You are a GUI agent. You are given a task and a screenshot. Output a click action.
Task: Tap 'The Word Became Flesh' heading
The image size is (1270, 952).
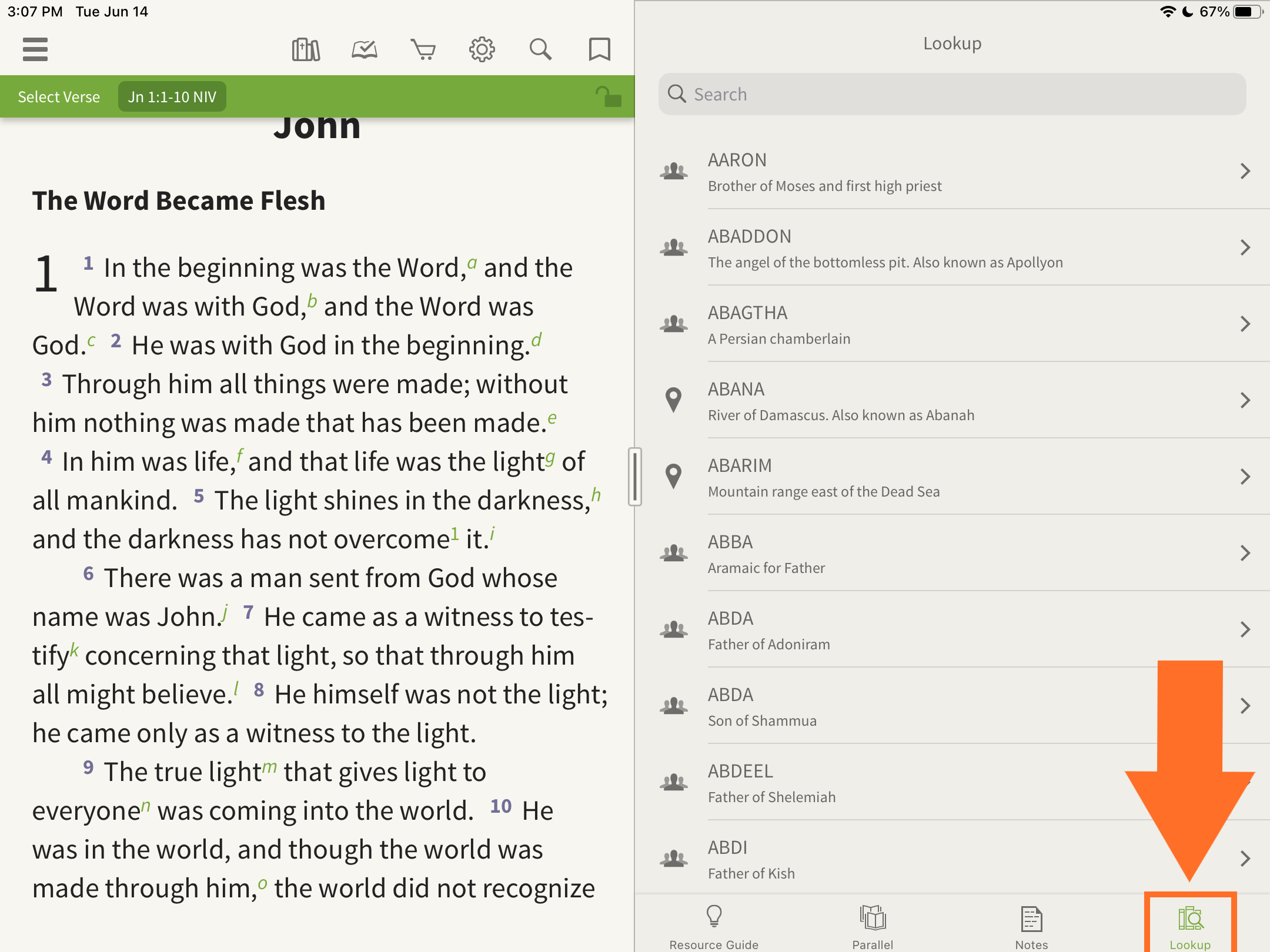point(179,200)
